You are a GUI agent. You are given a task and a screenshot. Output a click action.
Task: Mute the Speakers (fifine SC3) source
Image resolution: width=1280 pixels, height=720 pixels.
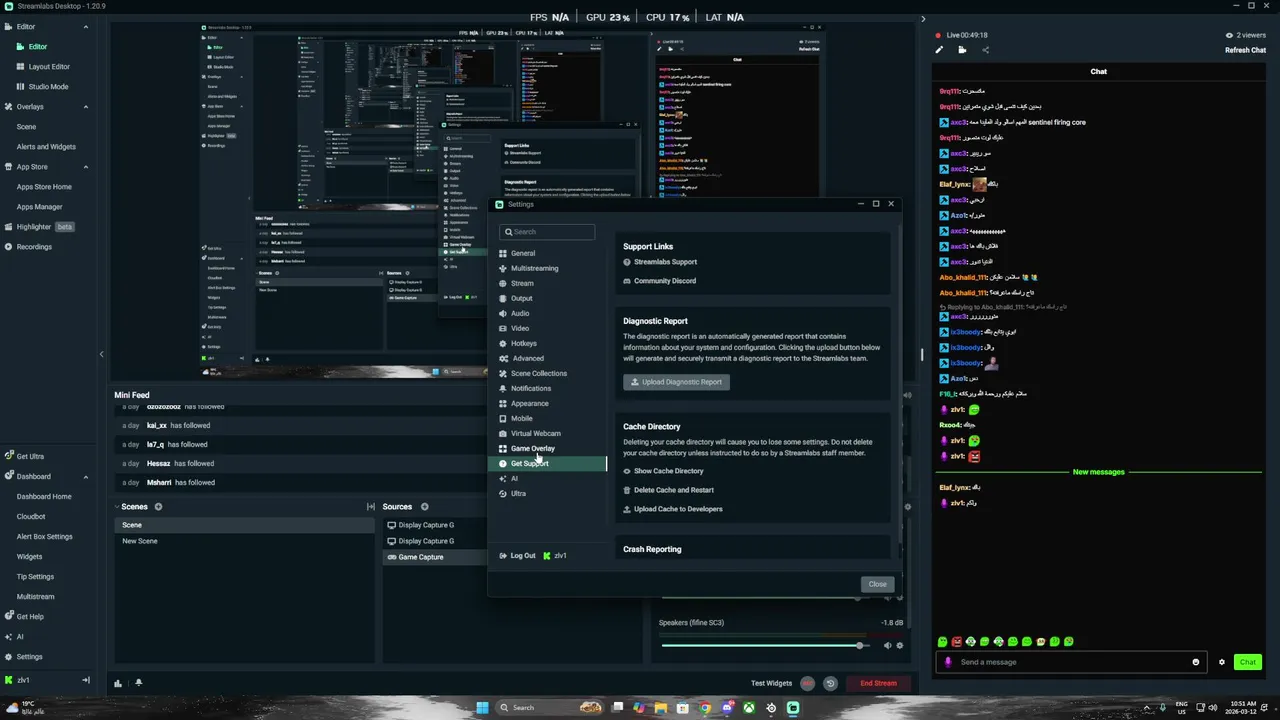click(x=887, y=645)
